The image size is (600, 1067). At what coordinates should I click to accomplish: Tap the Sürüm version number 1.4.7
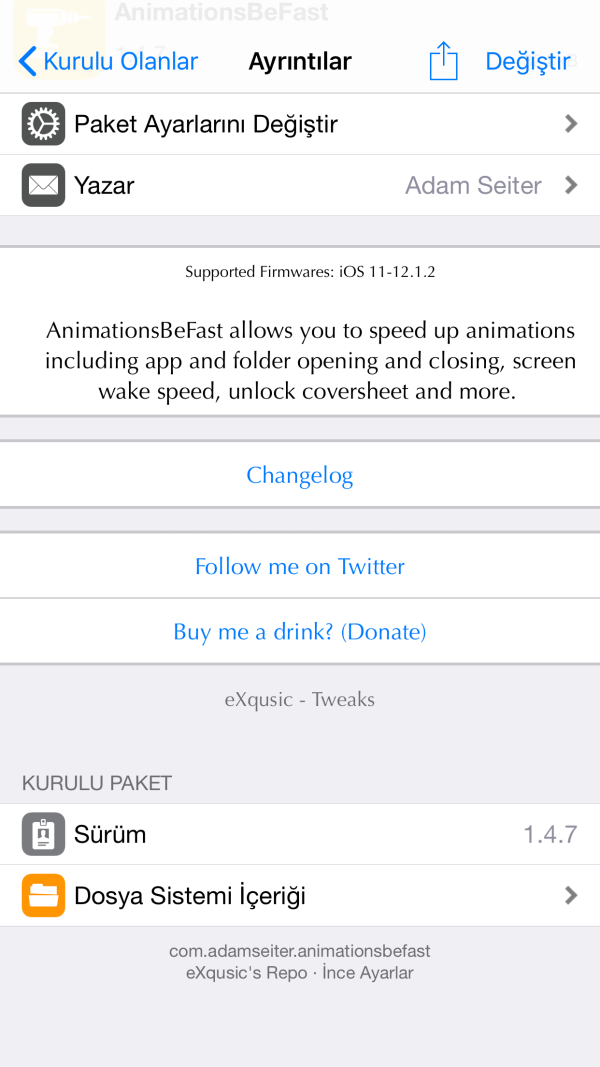(550, 834)
